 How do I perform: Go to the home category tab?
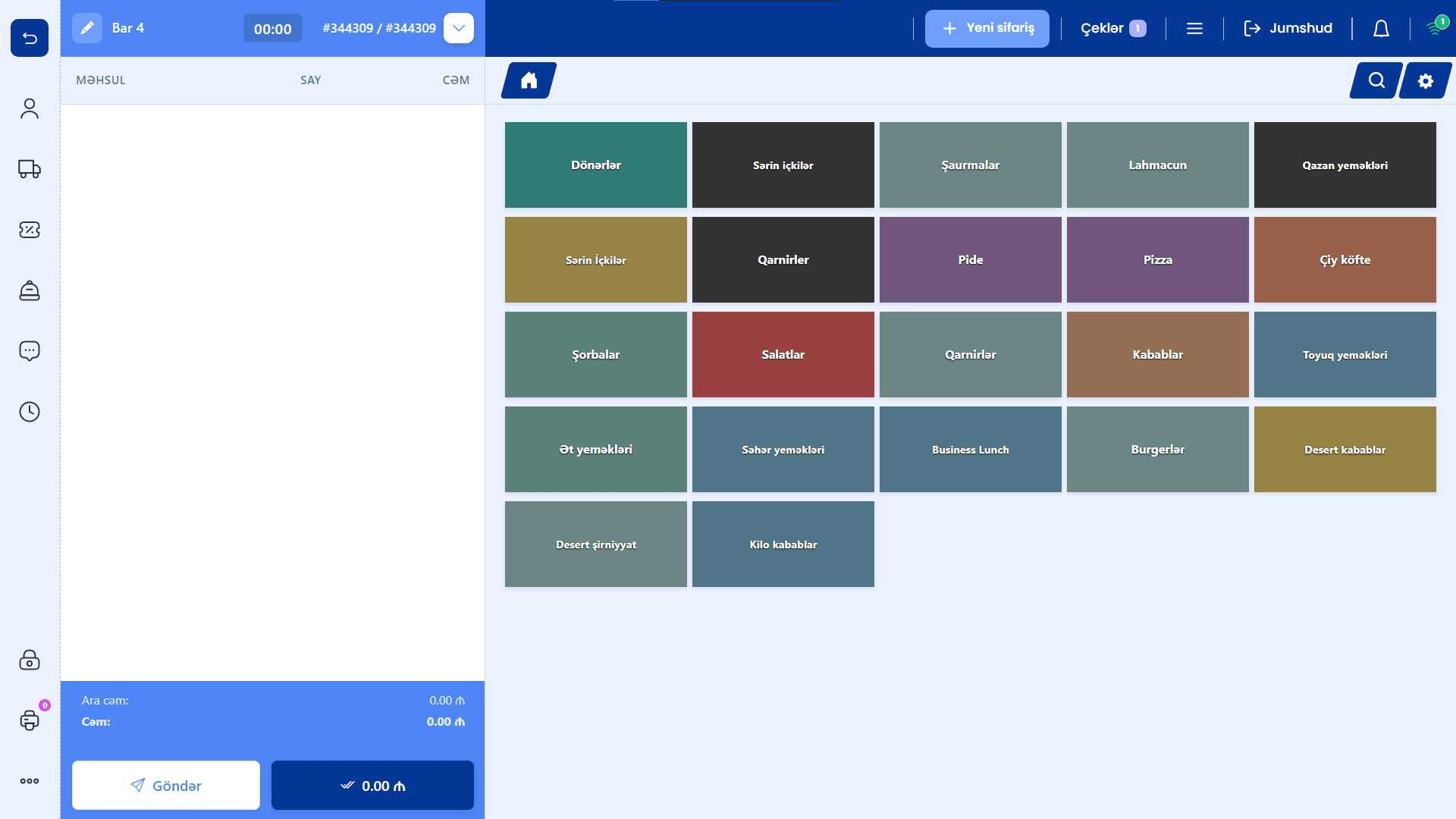click(529, 80)
